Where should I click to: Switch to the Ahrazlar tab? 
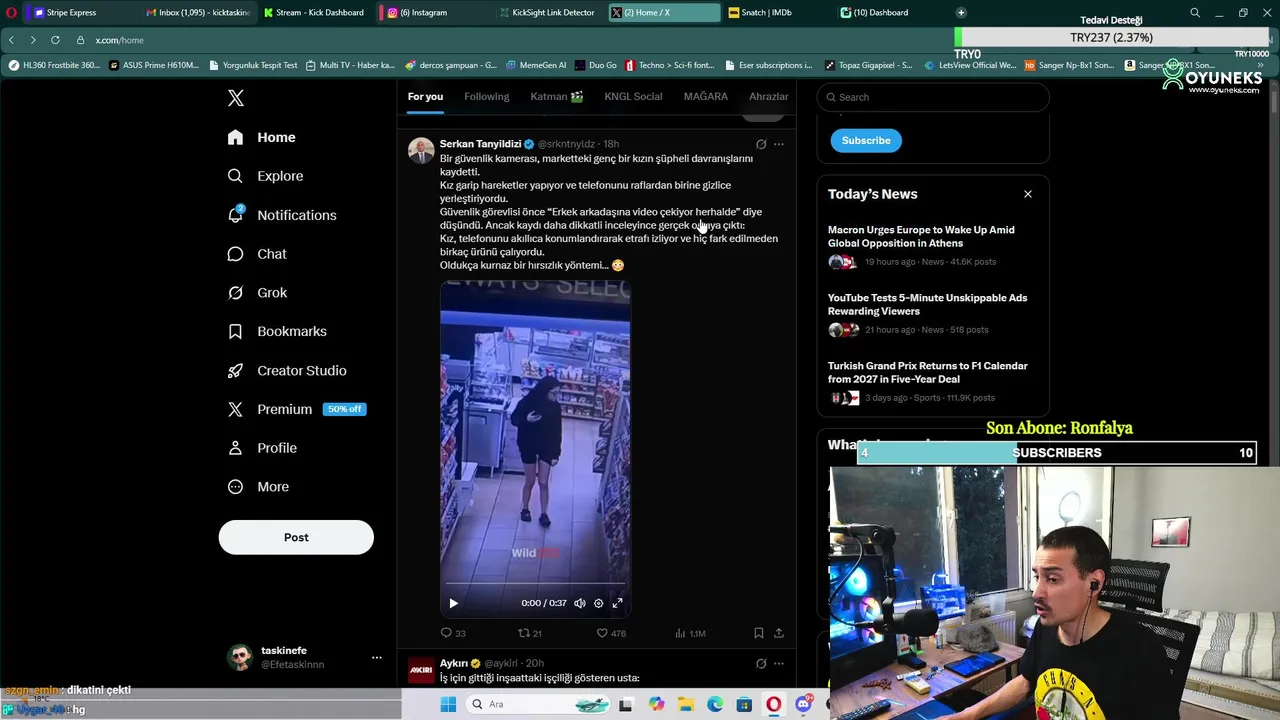click(x=769, y=97)
